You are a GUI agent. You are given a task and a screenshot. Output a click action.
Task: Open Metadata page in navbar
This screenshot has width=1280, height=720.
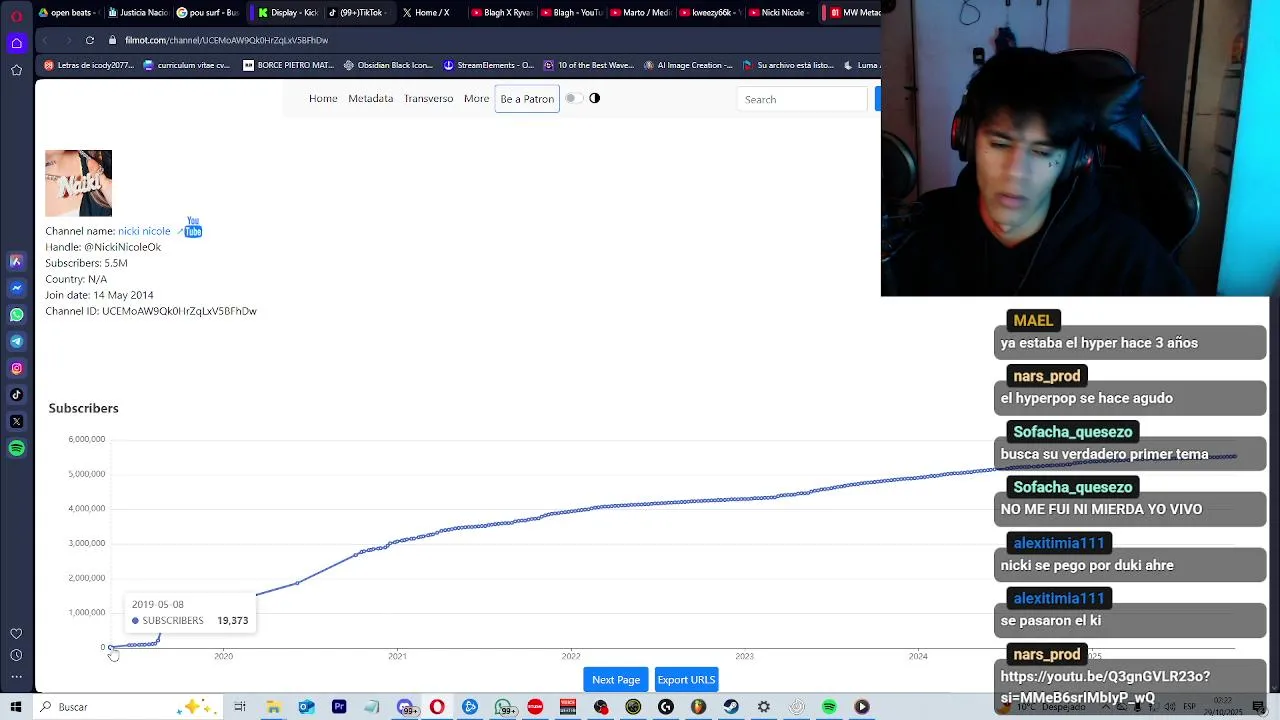point(370,99)
